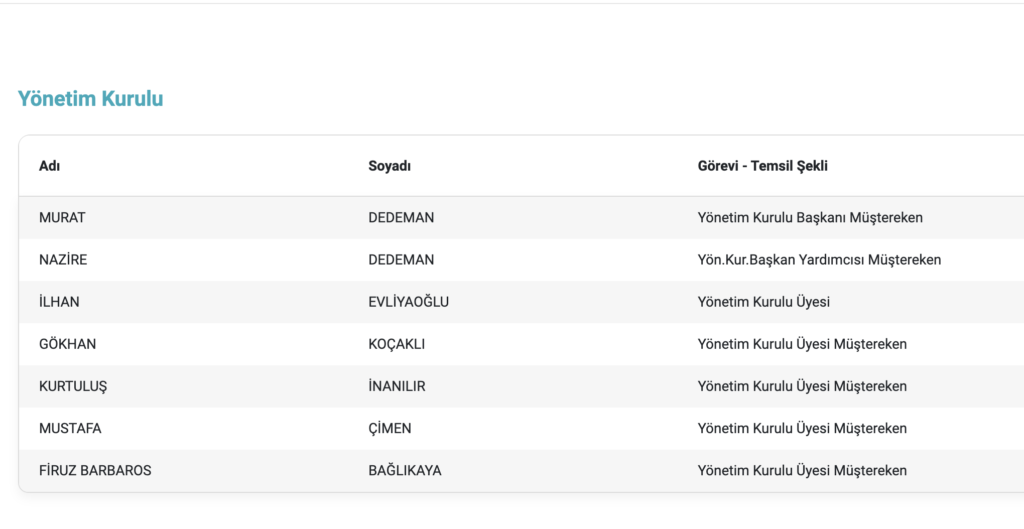Select the GÖKHAN name cell
Screen dimensions: 1024x529
pos(67,344)
